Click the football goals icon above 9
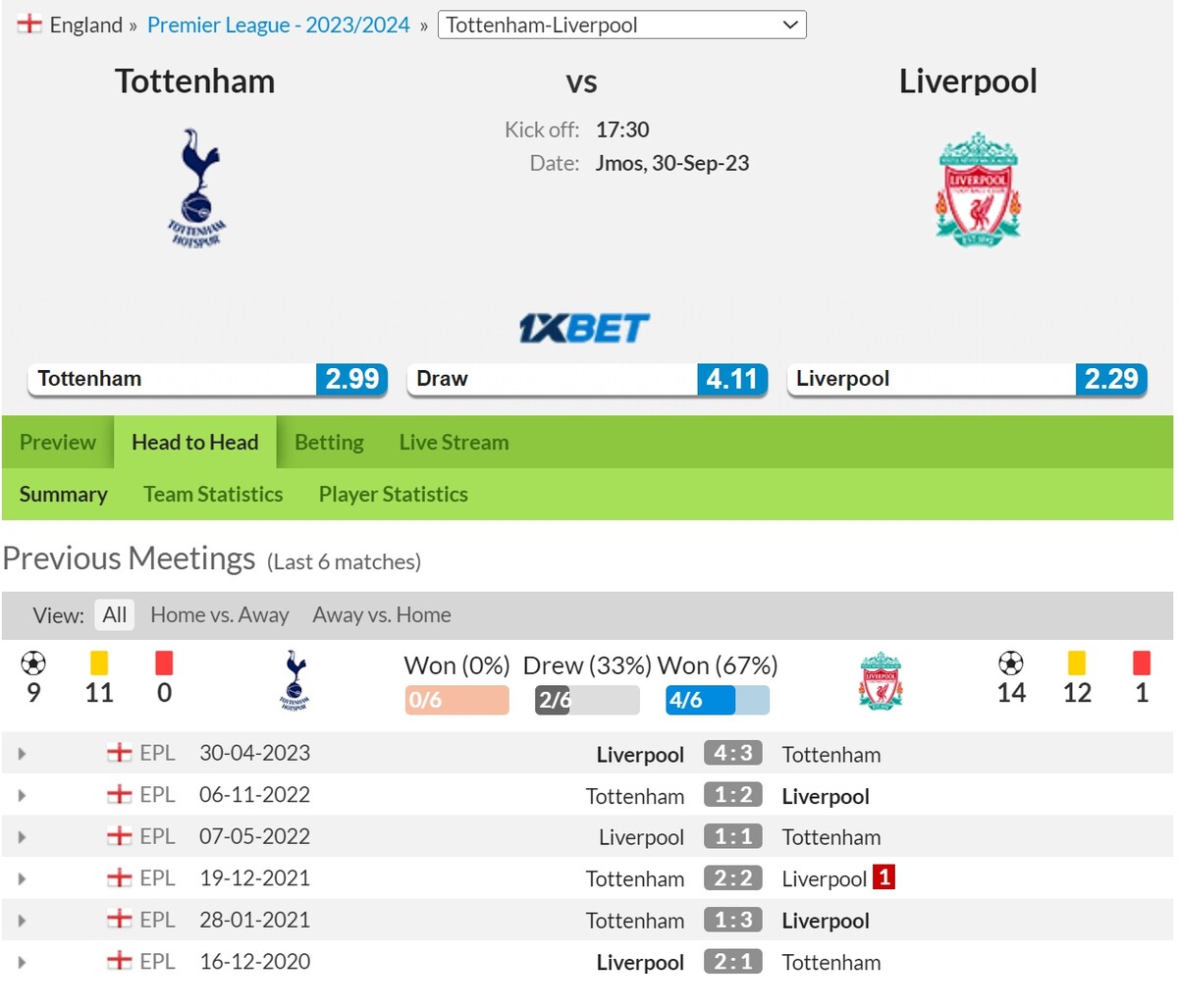The image size is (1178, 1008). (33, 663)
